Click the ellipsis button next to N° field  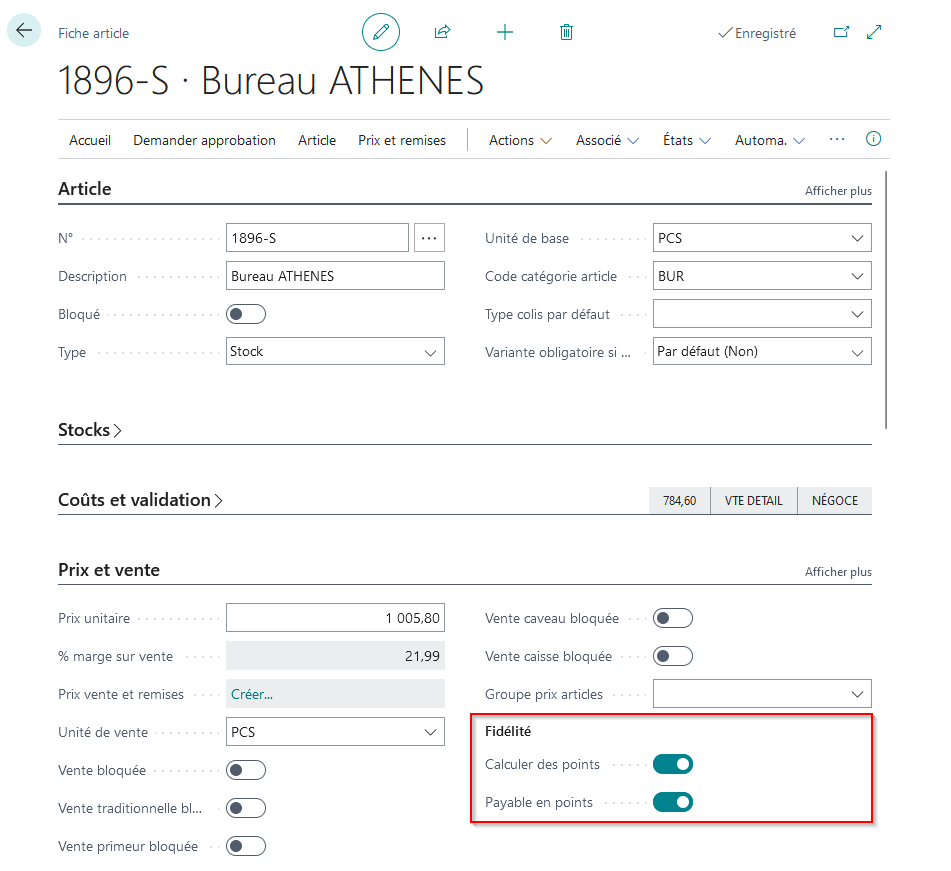429,238
